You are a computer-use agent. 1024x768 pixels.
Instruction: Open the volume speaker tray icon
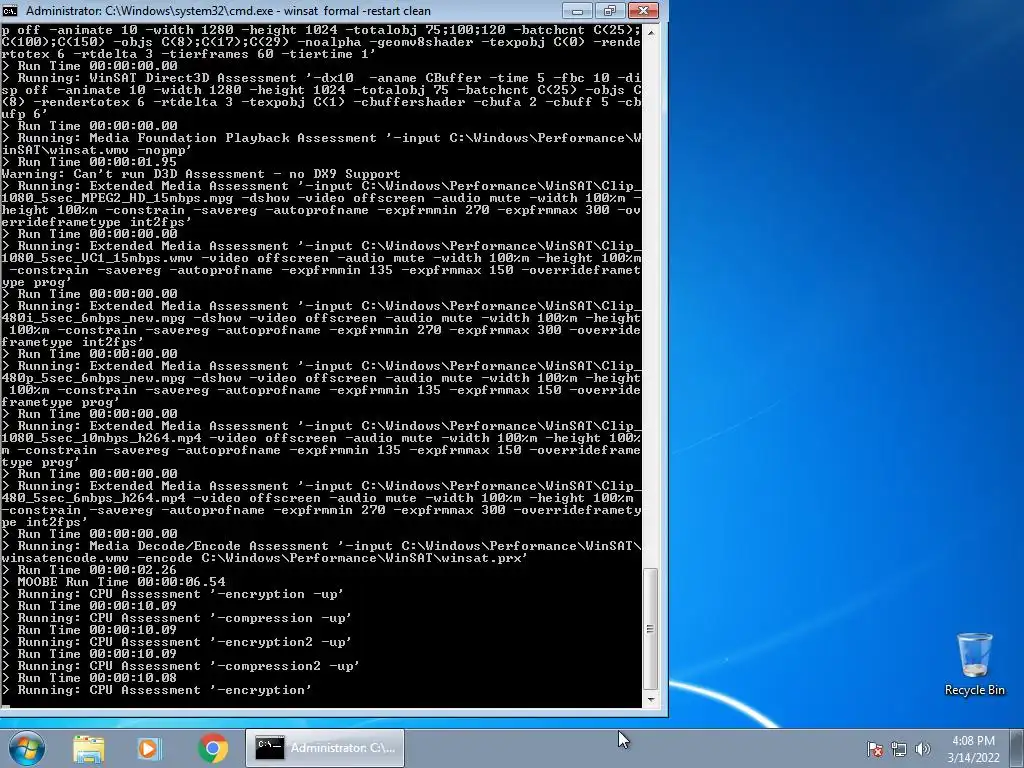click(922, 748)
